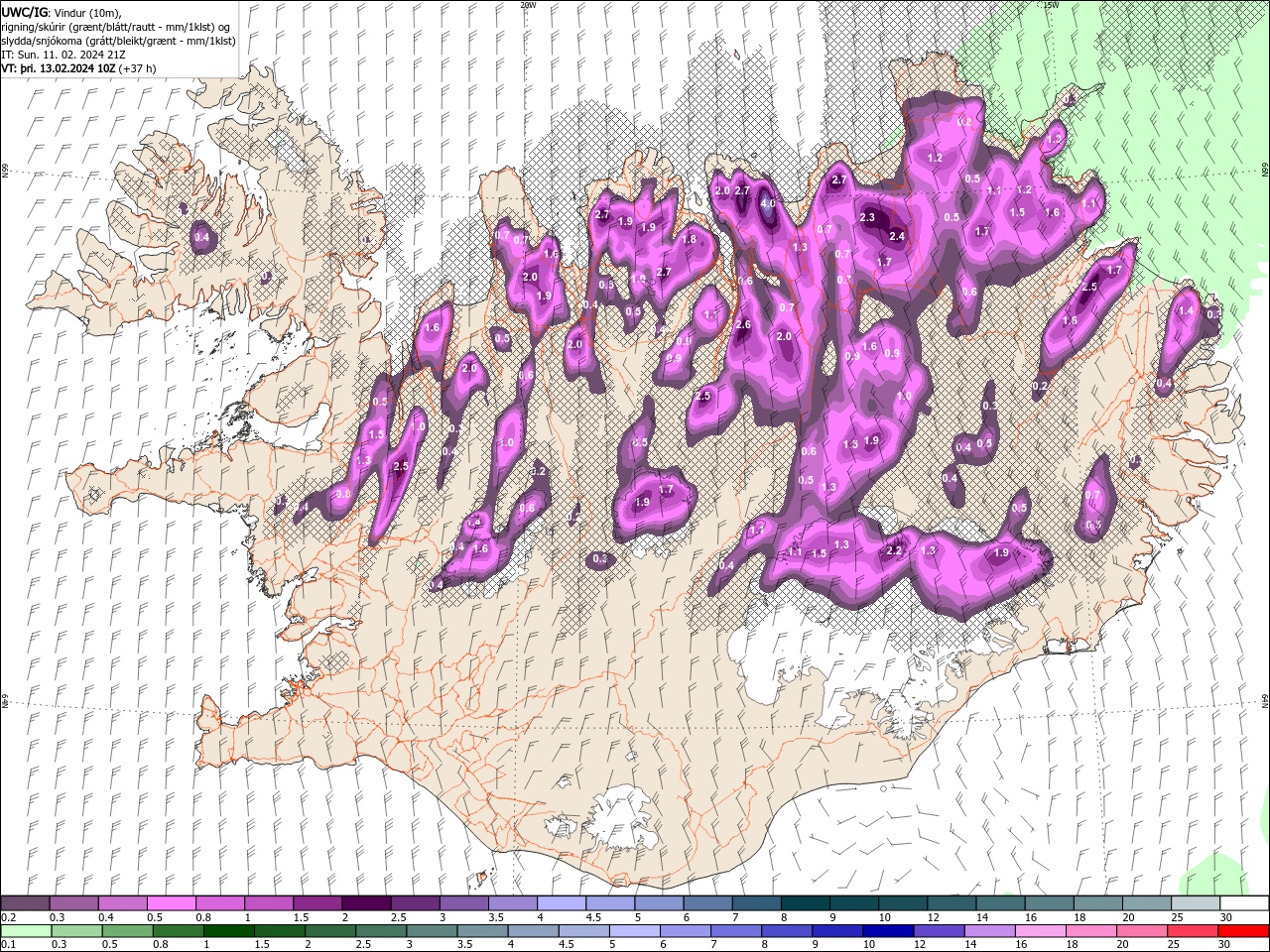Click the 4.0 snowfall value on the map
Screen dimensions: 1270x952
[767, 203]
